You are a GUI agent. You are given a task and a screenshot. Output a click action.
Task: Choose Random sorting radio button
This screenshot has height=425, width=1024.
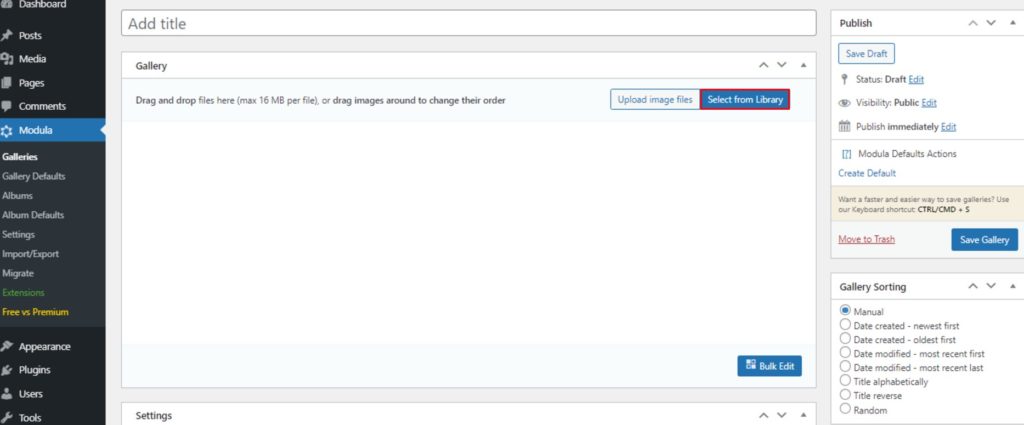[846, 409]
